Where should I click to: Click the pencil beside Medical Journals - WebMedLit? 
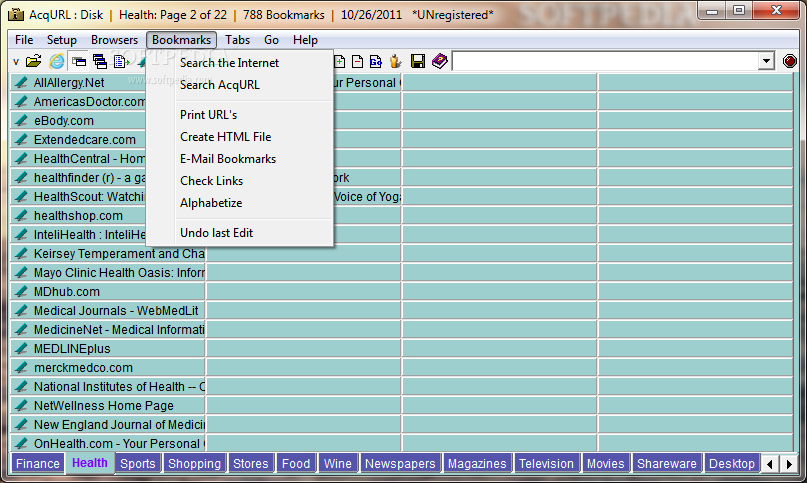21,310
